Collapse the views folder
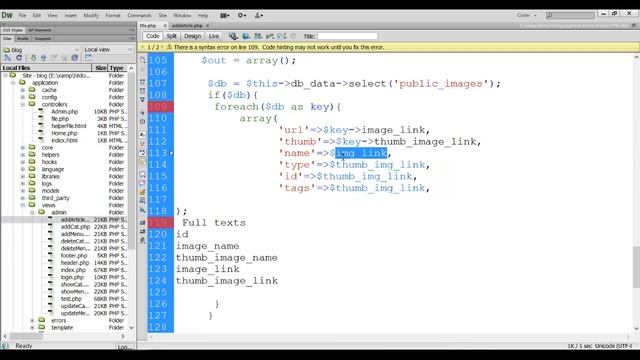 tap(23, 205)
